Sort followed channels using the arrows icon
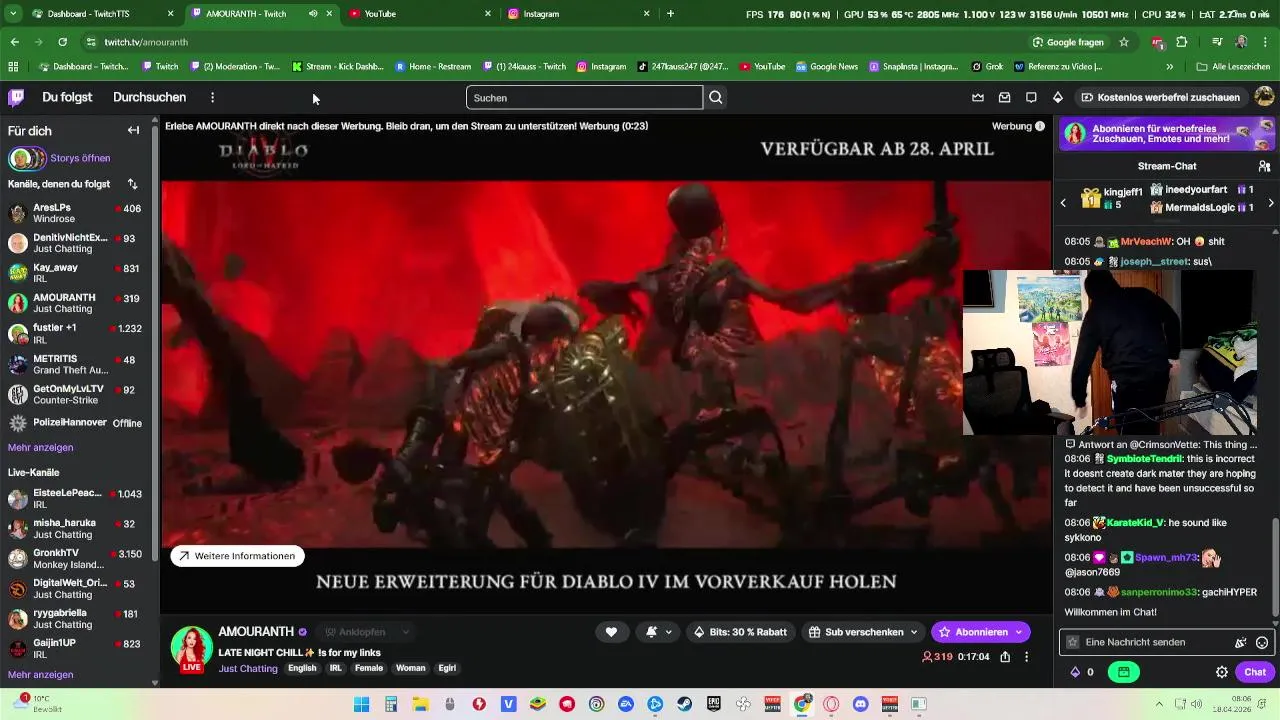 [x=132, y=184]
